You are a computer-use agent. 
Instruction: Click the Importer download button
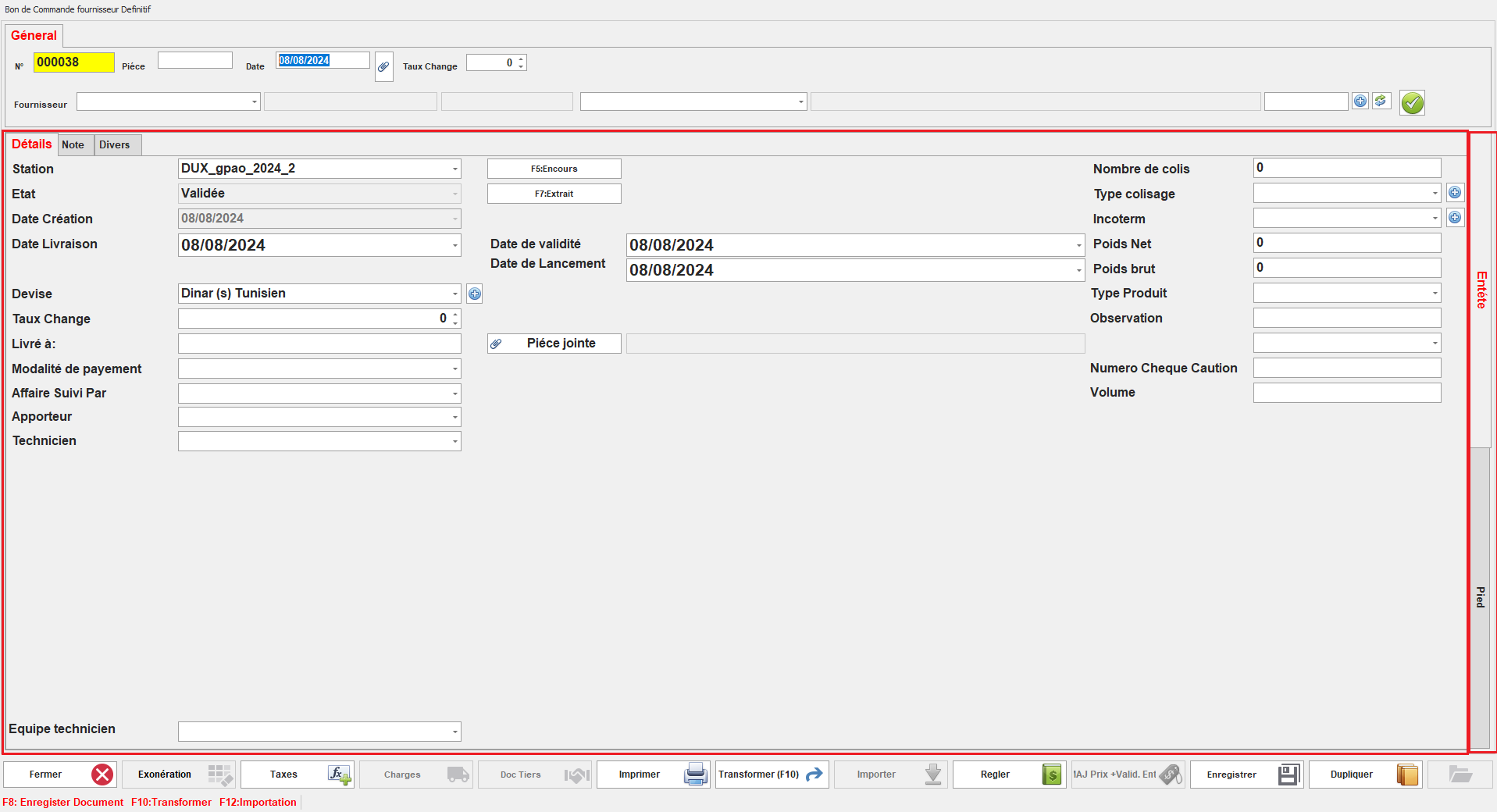891,775
